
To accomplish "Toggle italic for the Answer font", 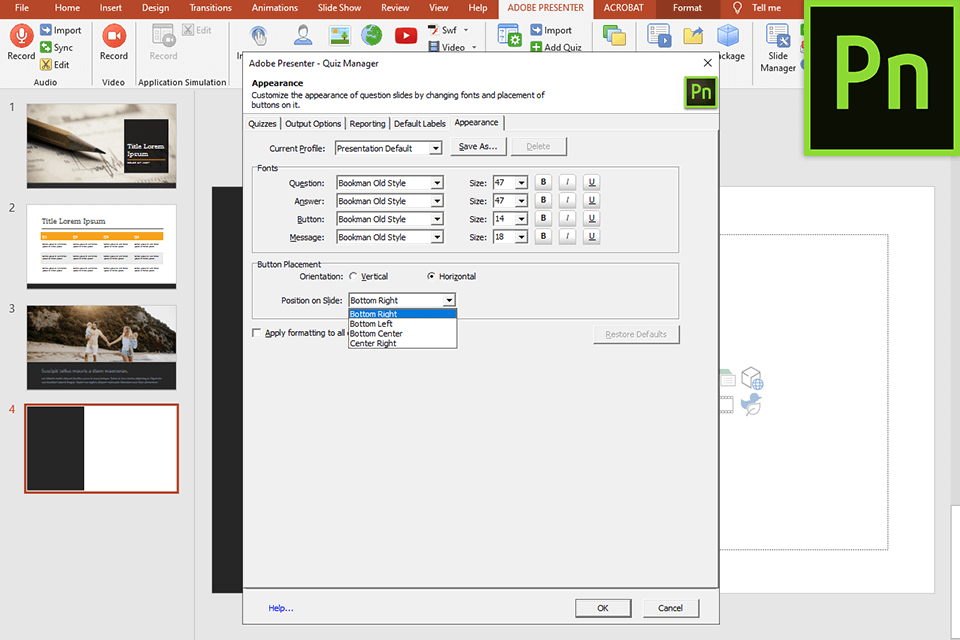I will pos(567,201).
